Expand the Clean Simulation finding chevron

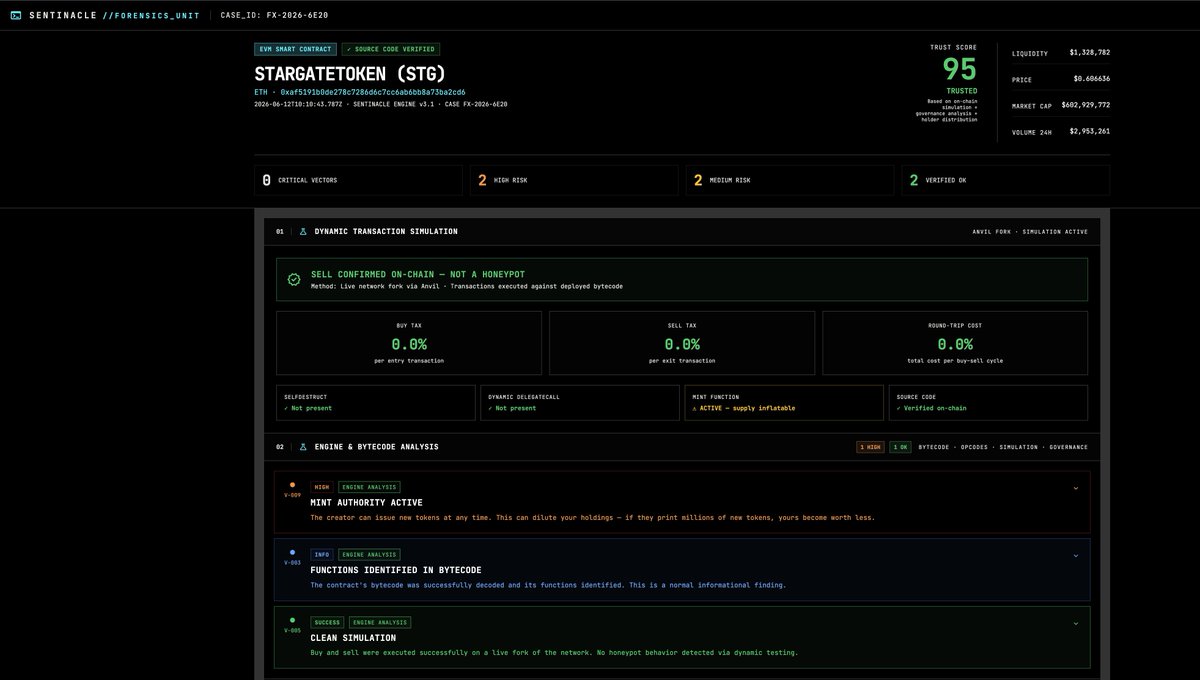[1076, 623]
